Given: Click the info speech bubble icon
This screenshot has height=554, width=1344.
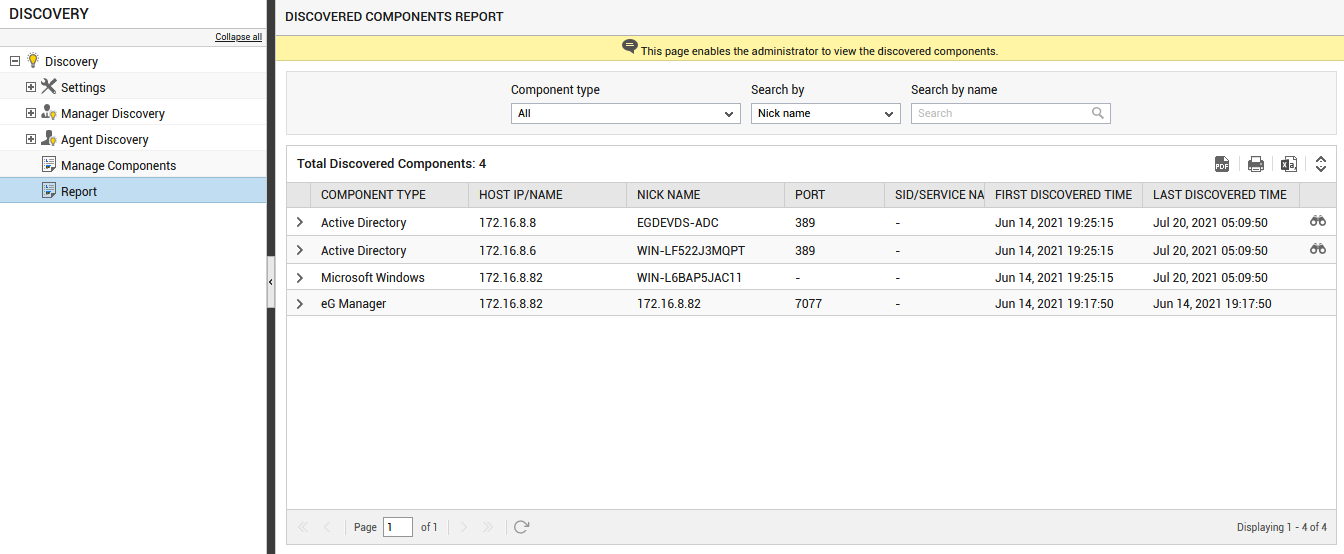Looking at the screenshot, I should pyautogui.click(x=630, y=47).
